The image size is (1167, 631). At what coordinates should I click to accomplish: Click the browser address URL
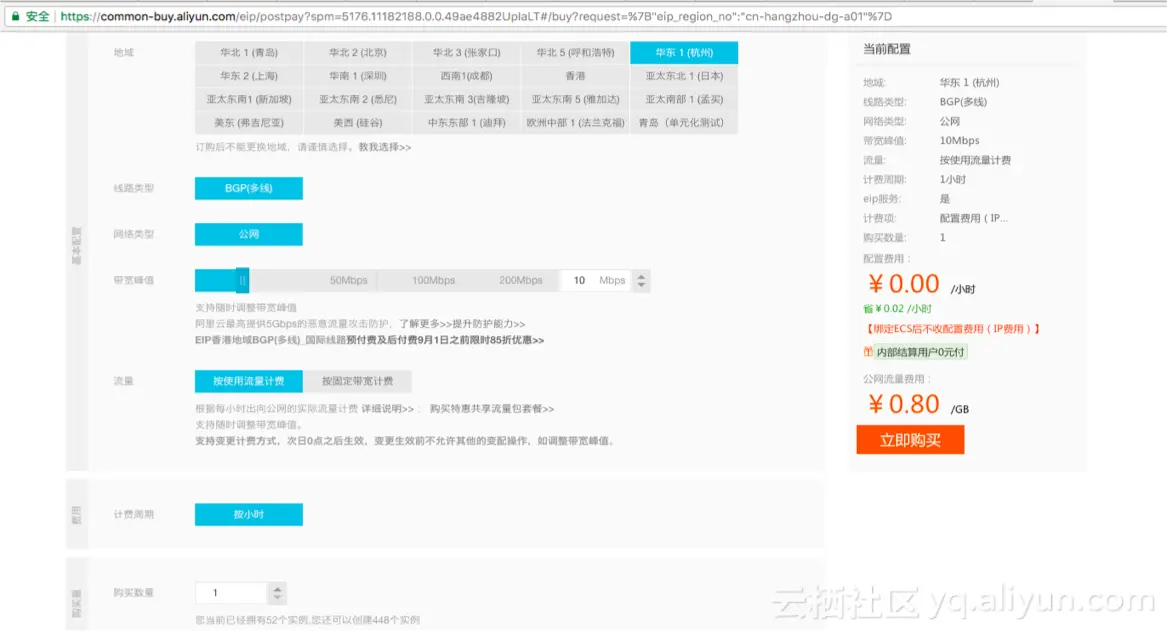coord(476,16)
